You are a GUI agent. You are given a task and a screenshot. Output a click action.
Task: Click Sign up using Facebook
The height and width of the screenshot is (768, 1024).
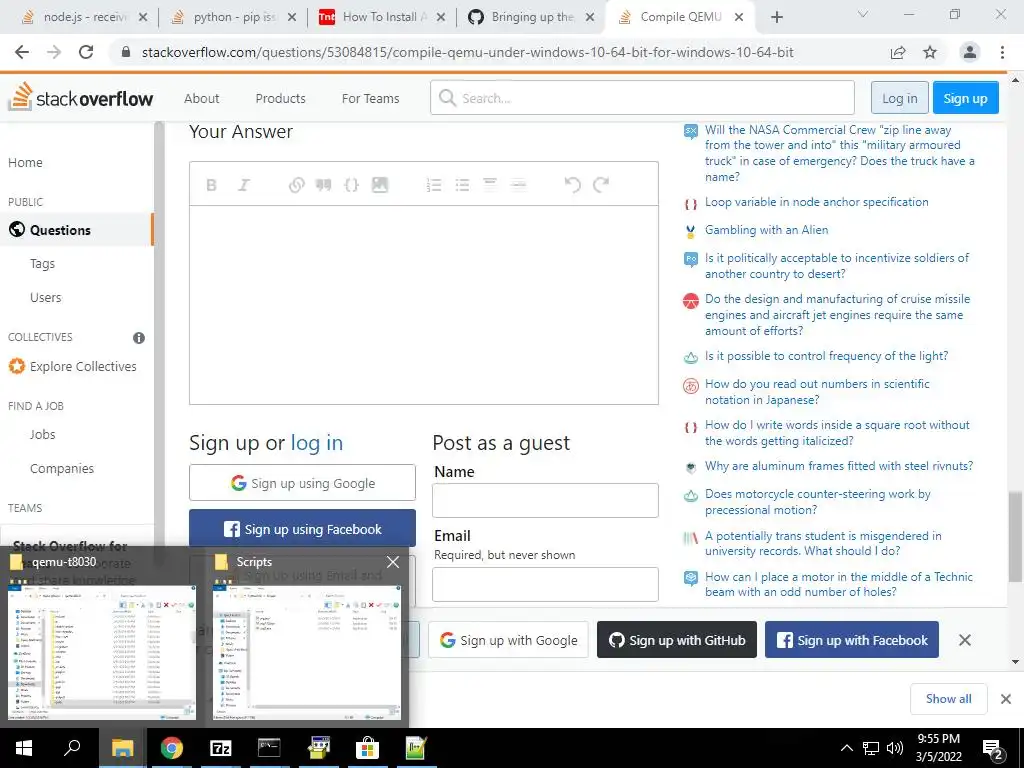[x=302, y=528]
